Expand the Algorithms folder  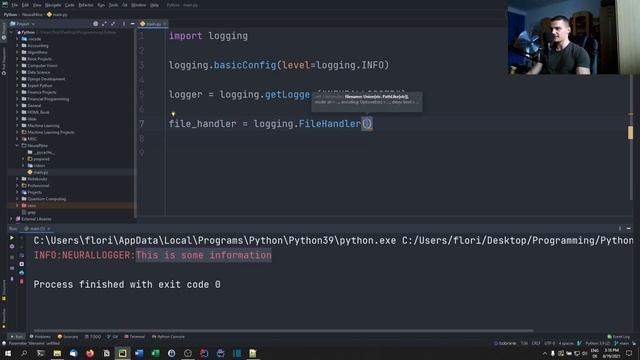point(18,52)
